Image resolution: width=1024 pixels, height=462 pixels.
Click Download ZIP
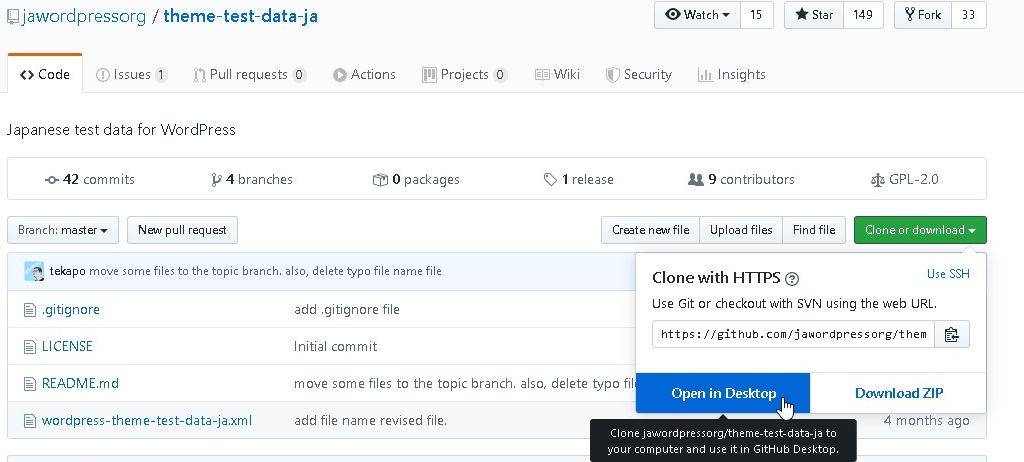[898, 393]
